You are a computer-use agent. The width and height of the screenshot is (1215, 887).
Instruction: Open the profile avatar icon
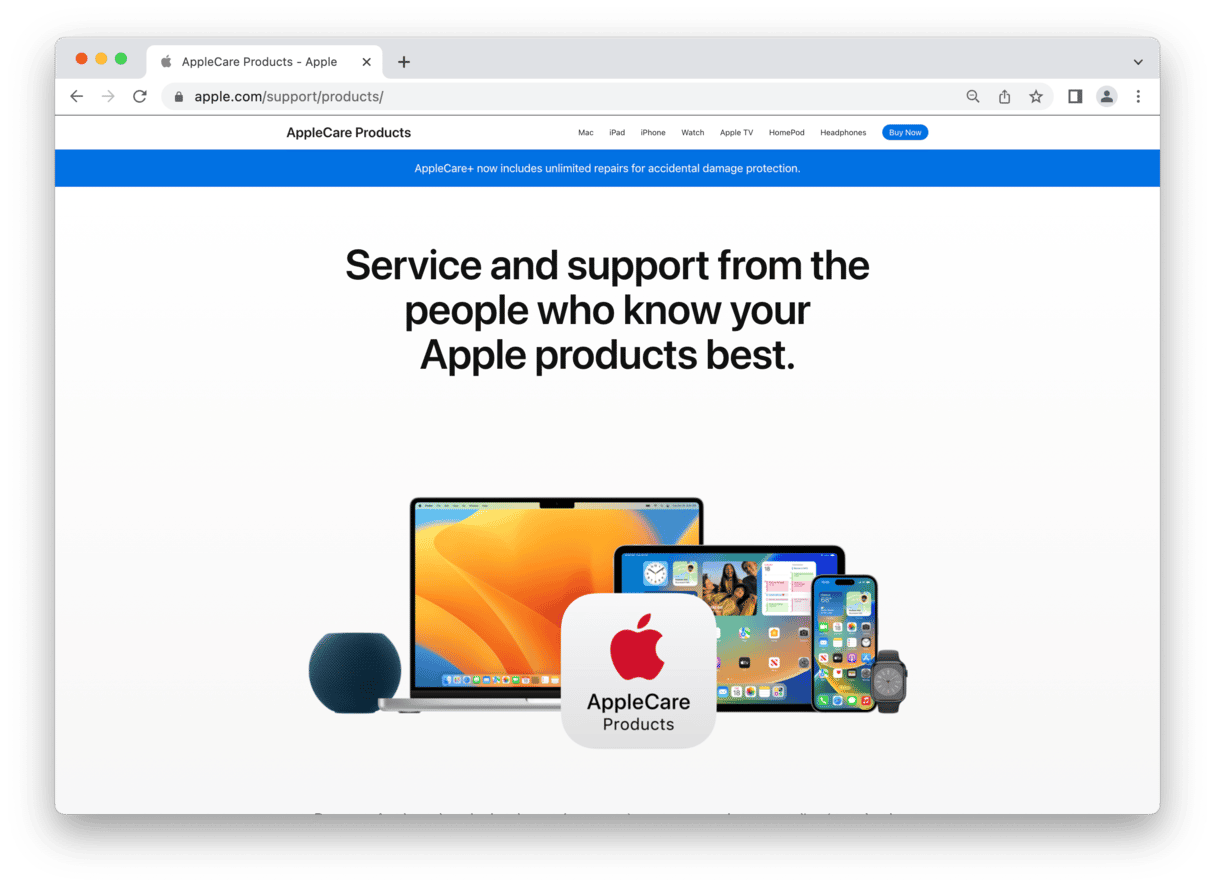tap(1107, 97)
